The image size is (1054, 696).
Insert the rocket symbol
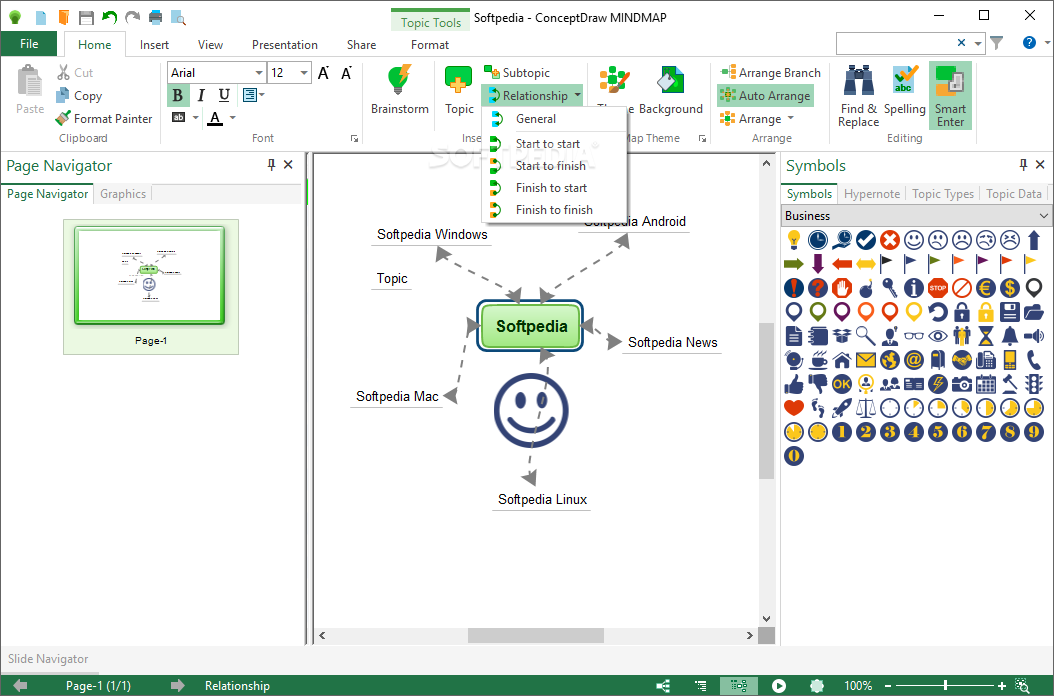[842, 408]
